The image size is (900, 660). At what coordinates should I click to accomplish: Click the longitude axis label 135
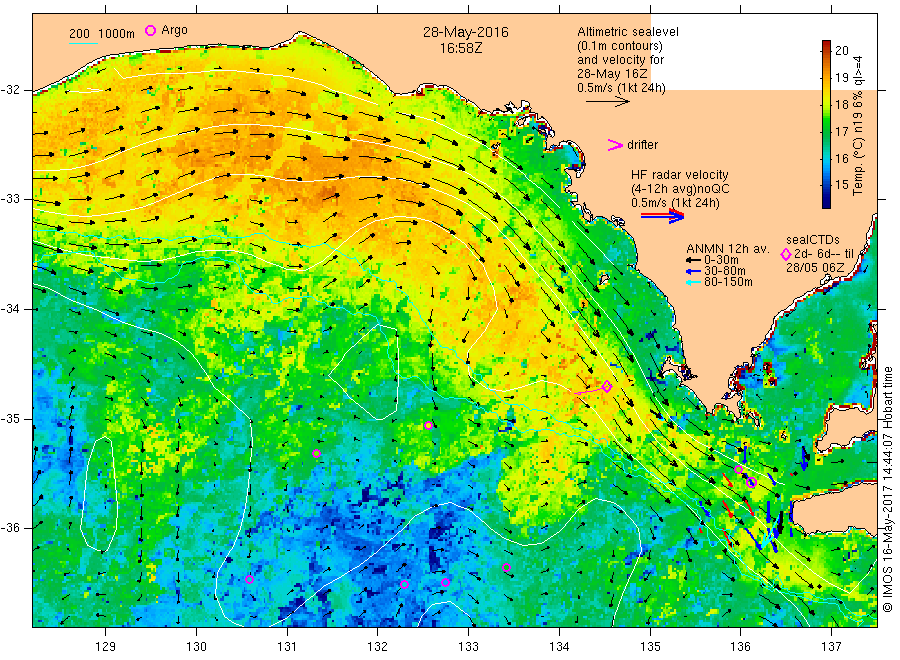(650, 647)
